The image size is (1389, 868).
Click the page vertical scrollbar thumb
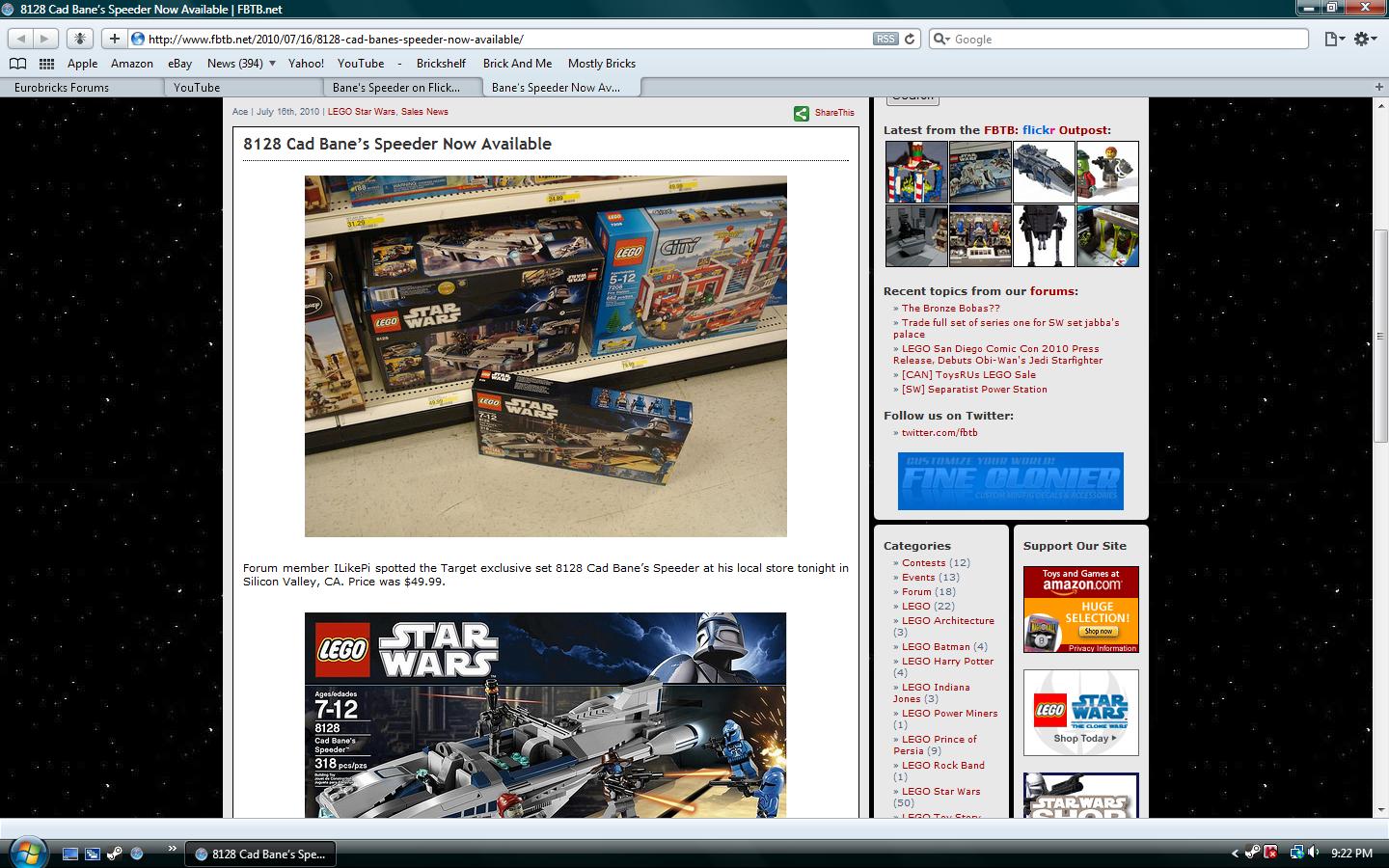coord(1380,337)
